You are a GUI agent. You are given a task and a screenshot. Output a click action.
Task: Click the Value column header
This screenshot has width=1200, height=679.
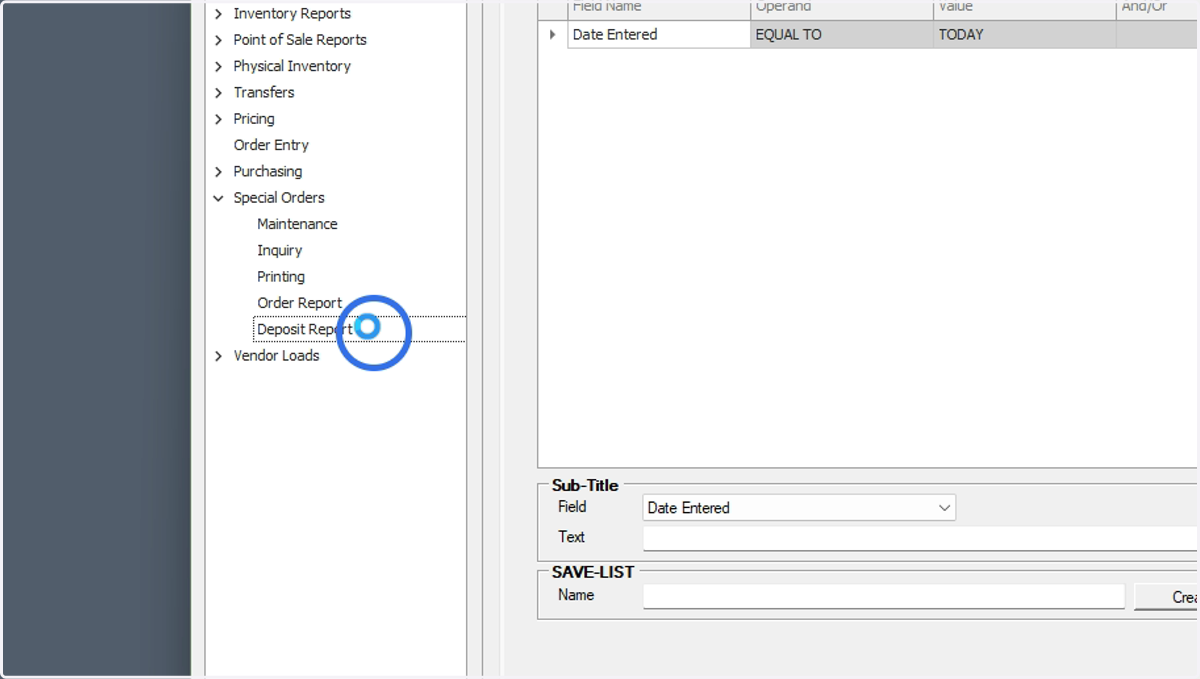click(x=1025, y=9)
